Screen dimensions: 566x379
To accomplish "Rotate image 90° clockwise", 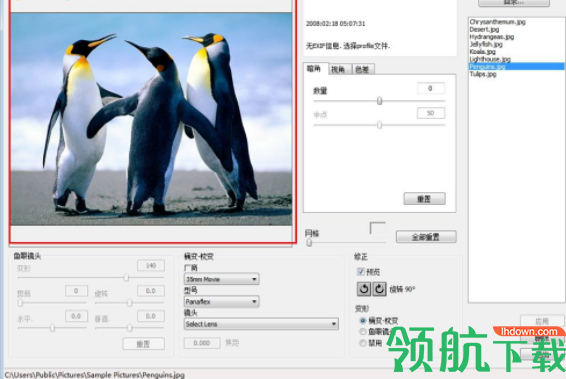I will pos(379,289).
